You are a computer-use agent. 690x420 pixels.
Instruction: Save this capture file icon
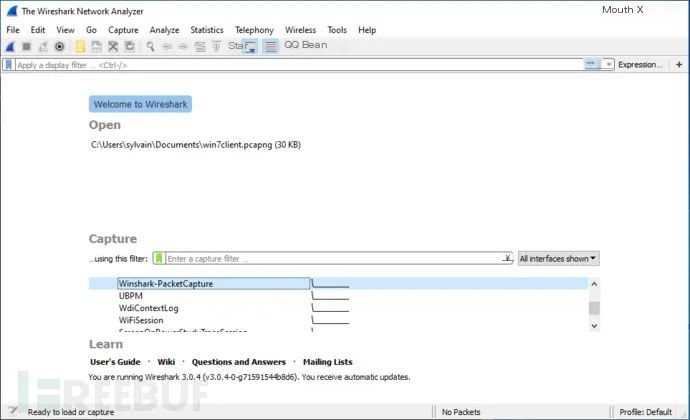coord(96,46)
